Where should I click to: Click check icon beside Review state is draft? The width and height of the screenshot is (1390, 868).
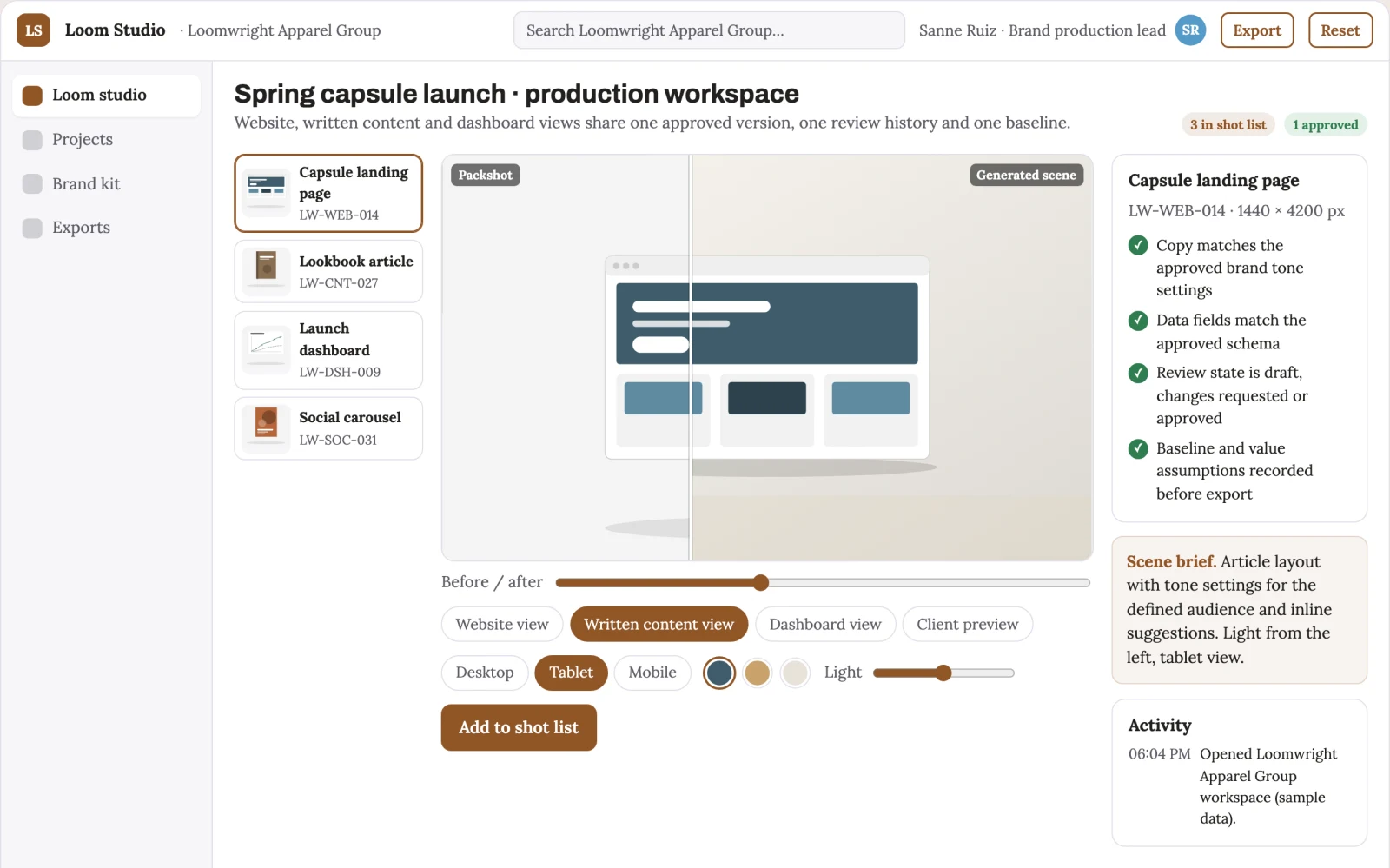[x=1138, y=374]
